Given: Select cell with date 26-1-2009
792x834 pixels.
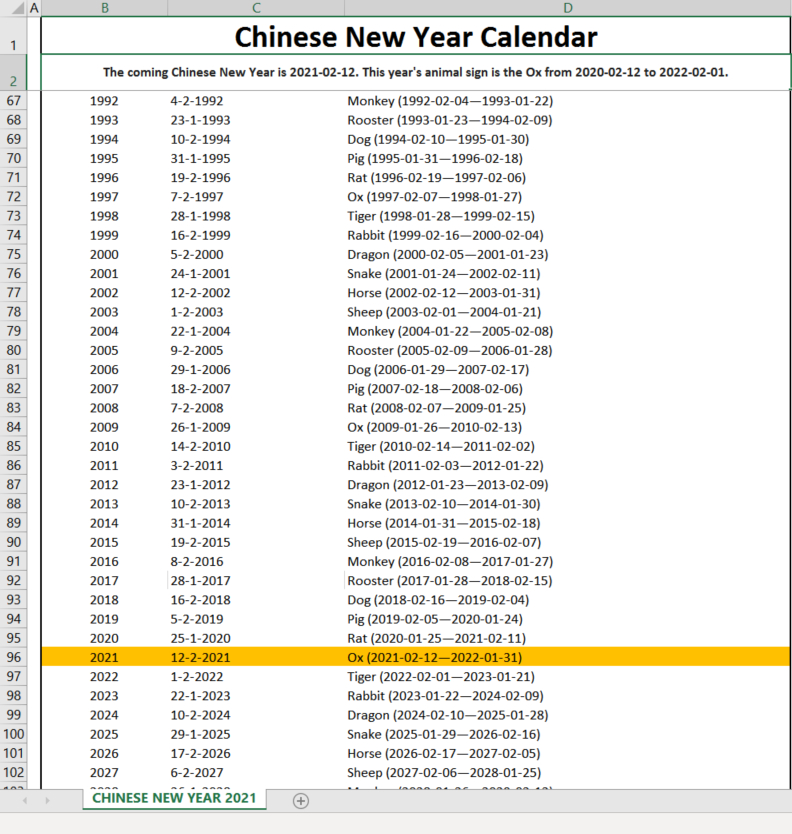Looking at the screenshot, I should click(256, 427).
